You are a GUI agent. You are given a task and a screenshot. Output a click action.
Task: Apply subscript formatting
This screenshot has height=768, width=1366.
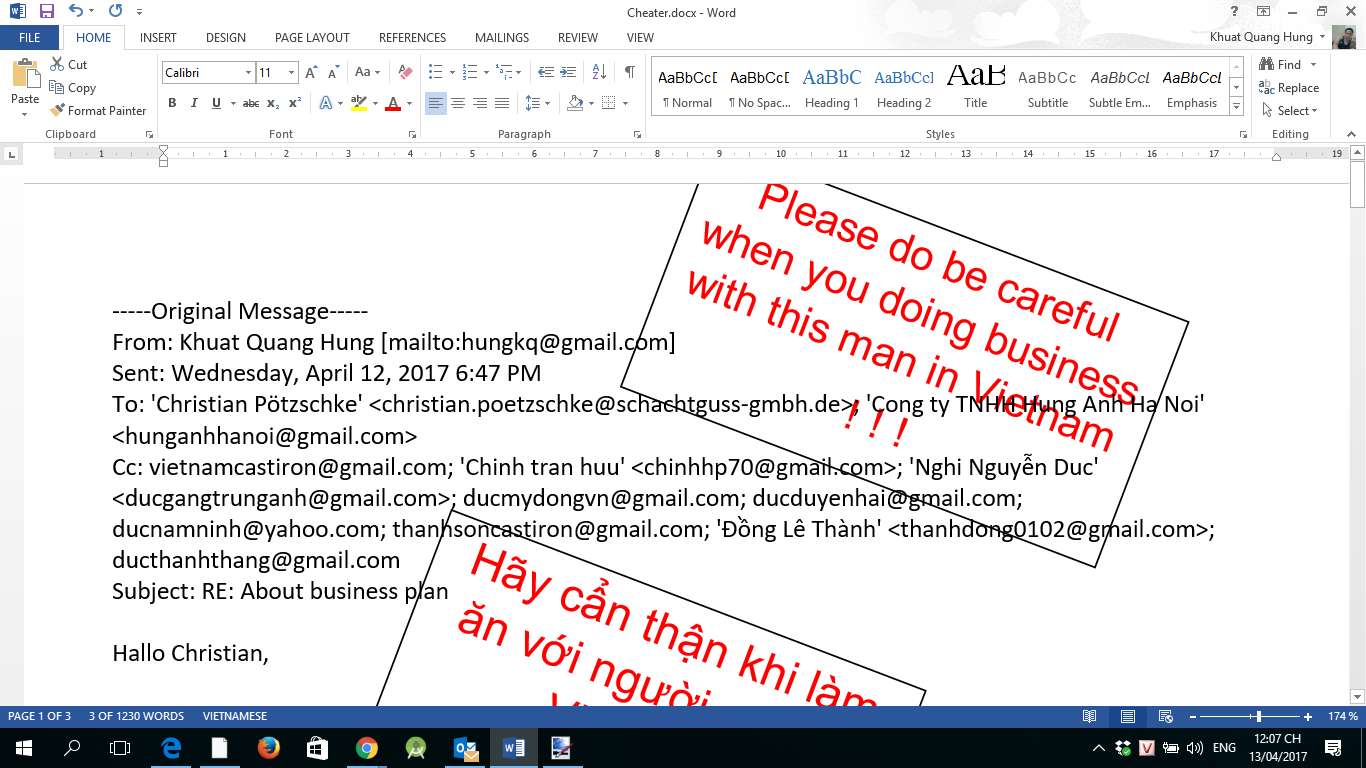click(275, 103)
